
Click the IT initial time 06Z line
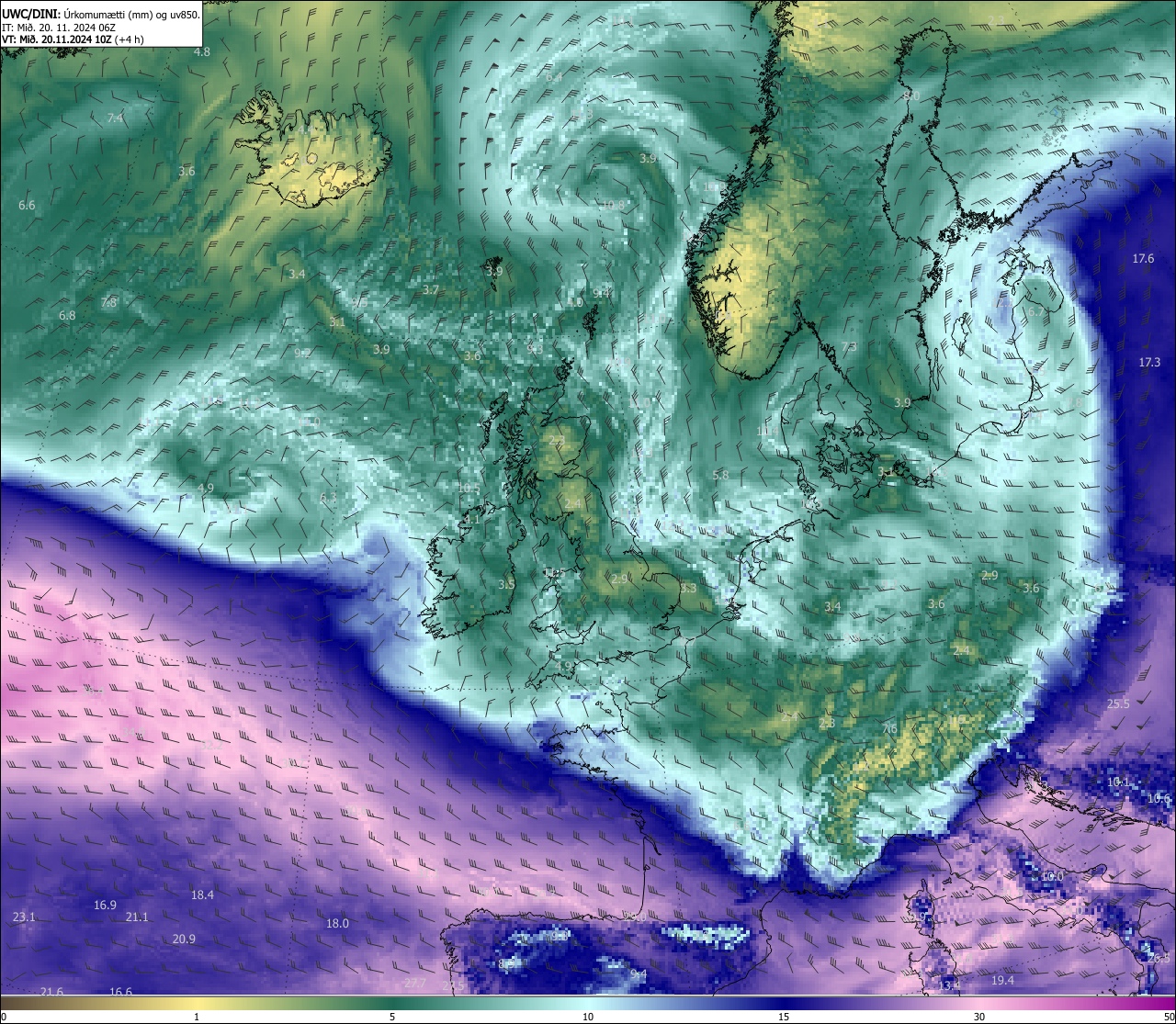[x=58, y=28]
